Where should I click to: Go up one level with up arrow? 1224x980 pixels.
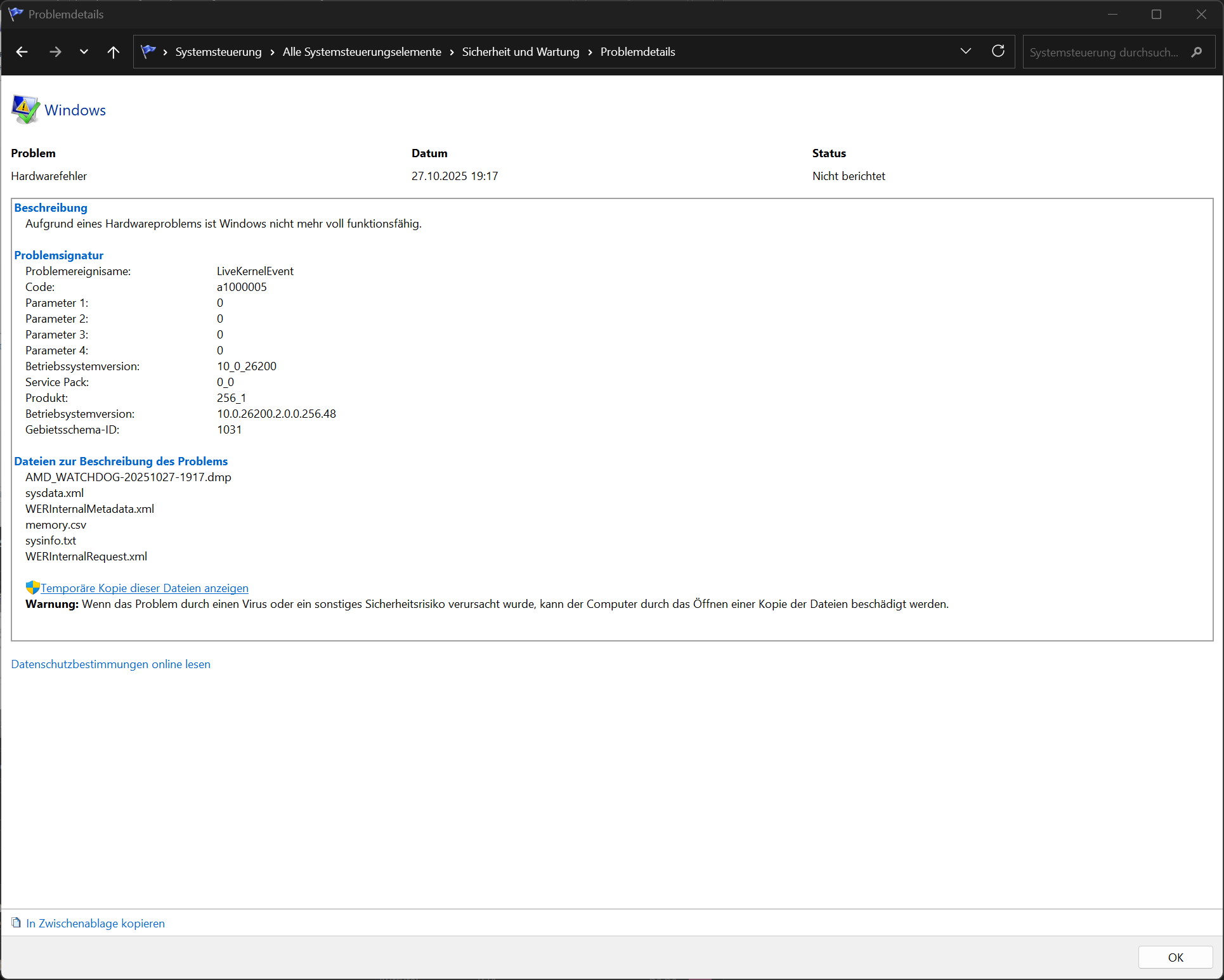coord(114,52)
